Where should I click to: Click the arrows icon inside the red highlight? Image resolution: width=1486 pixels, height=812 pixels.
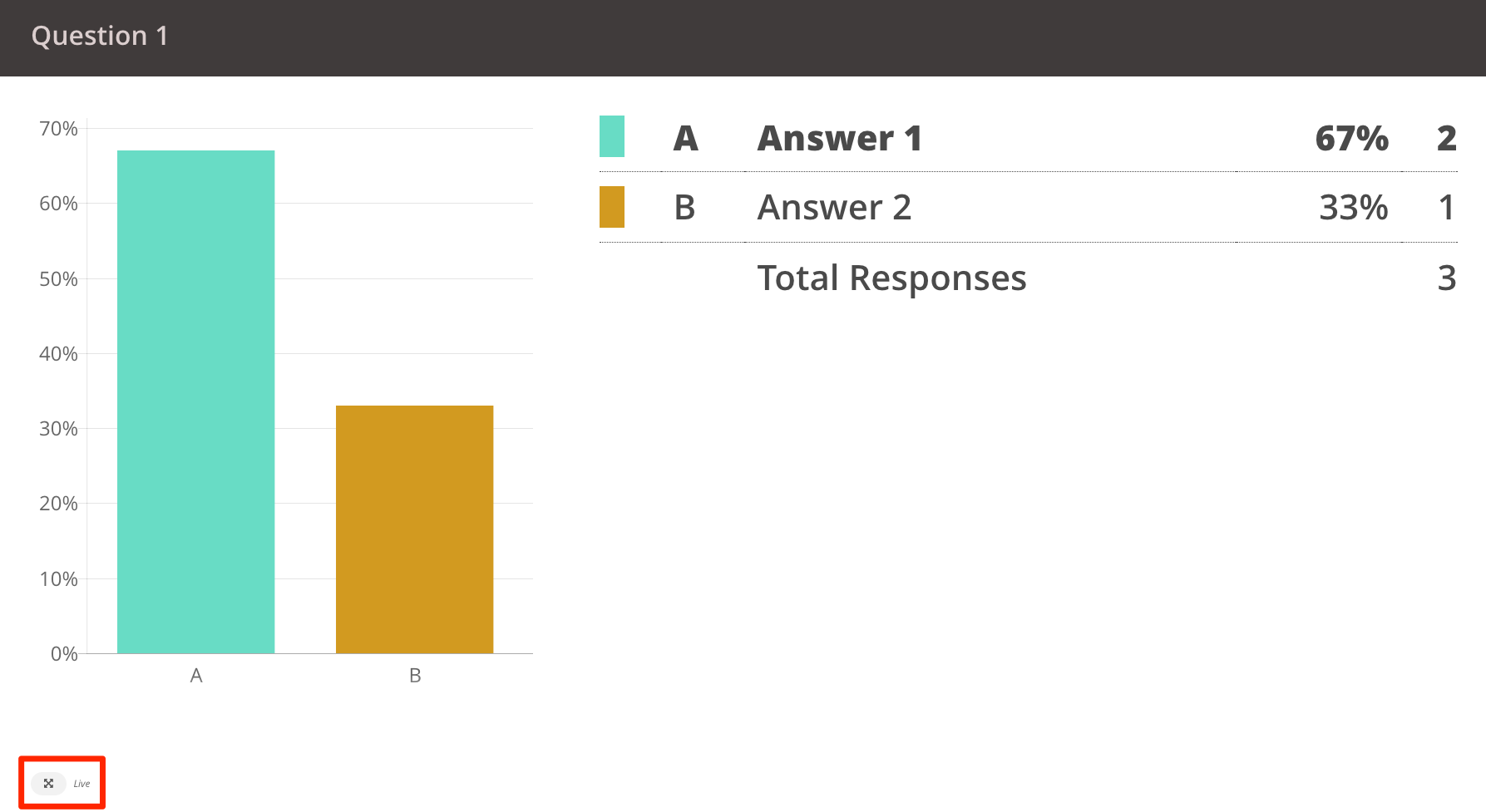pos(50,782)
